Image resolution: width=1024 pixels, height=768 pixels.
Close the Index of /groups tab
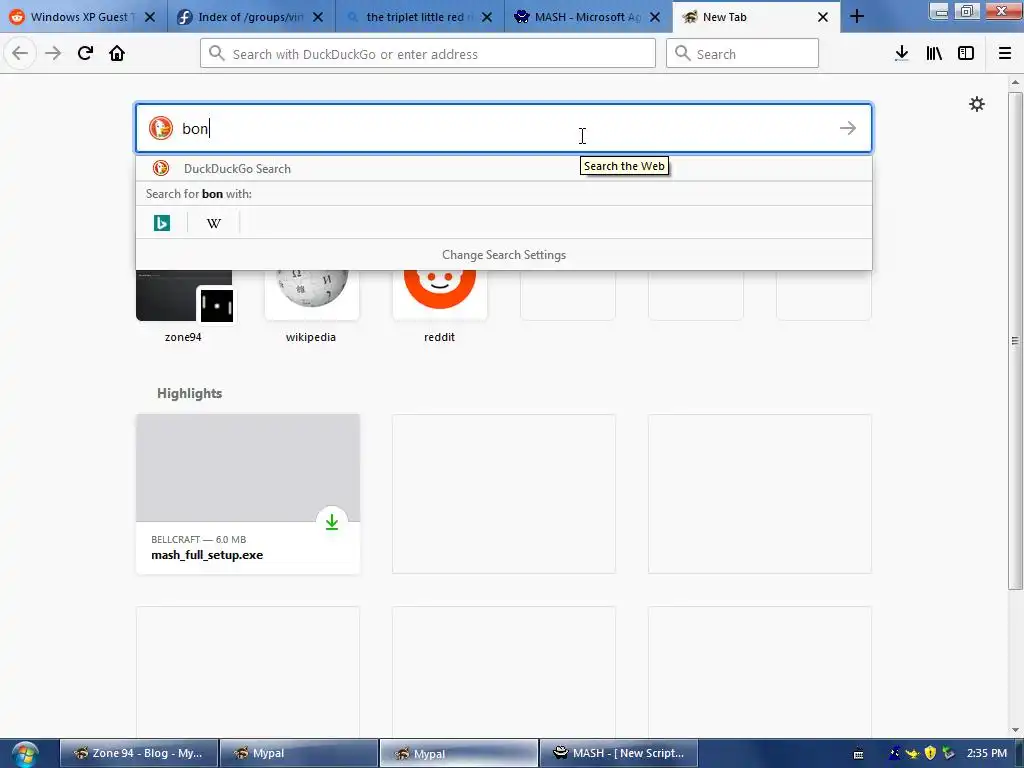pos(318,17)
